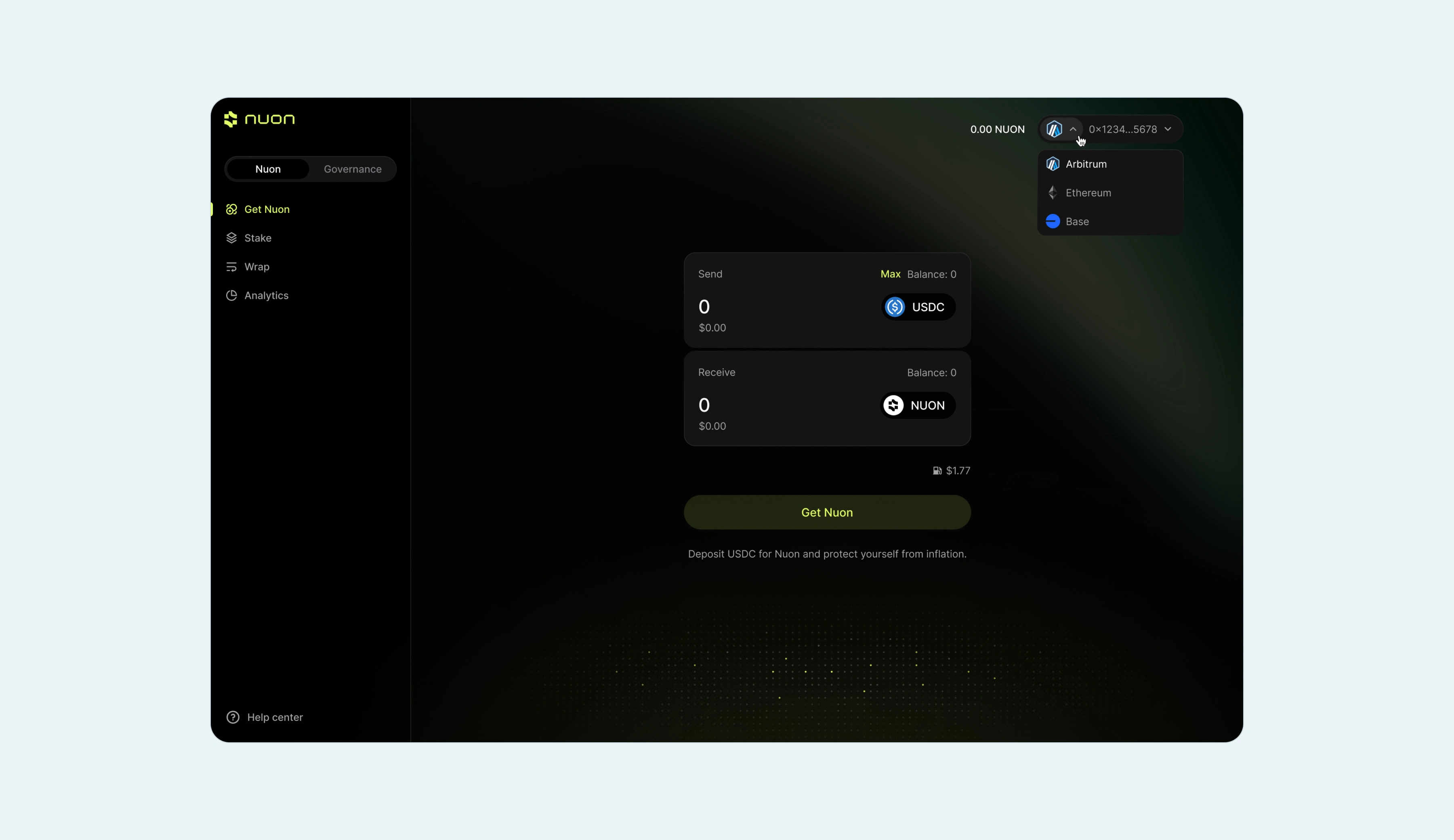Click the Get Nuon submit button

tap(827, 512)
